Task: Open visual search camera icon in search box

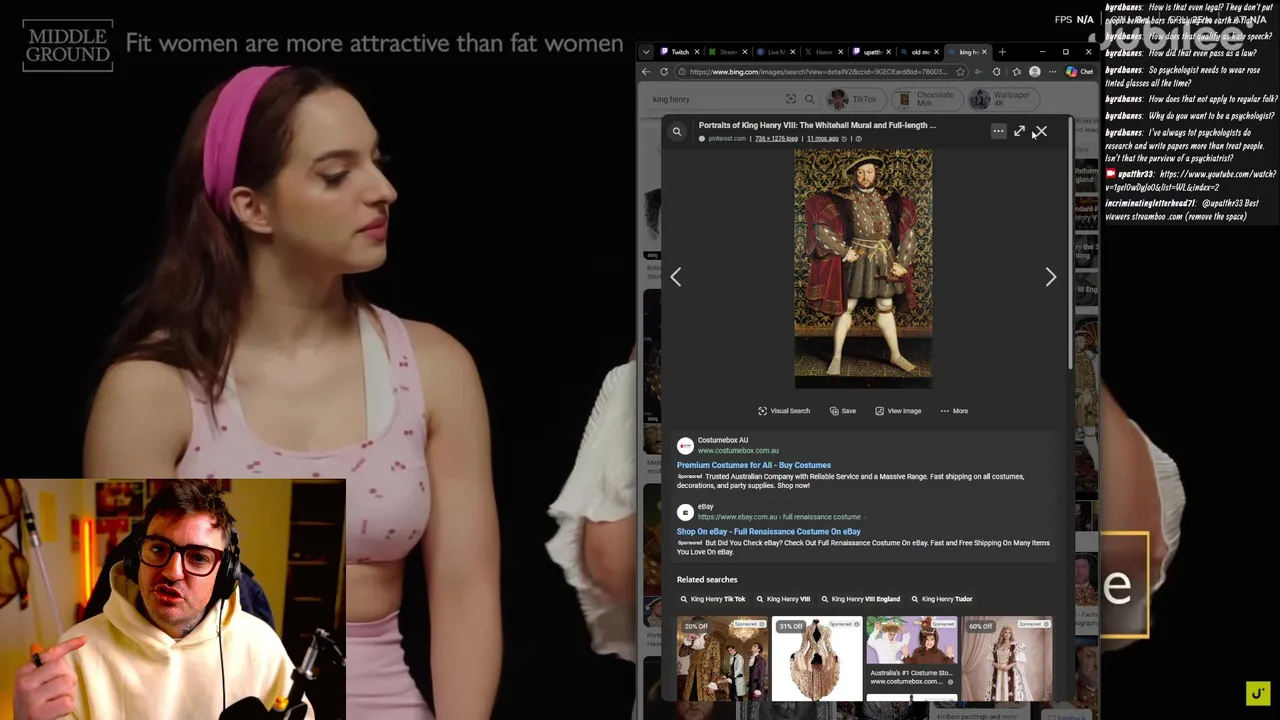Action: pos(791,99)
